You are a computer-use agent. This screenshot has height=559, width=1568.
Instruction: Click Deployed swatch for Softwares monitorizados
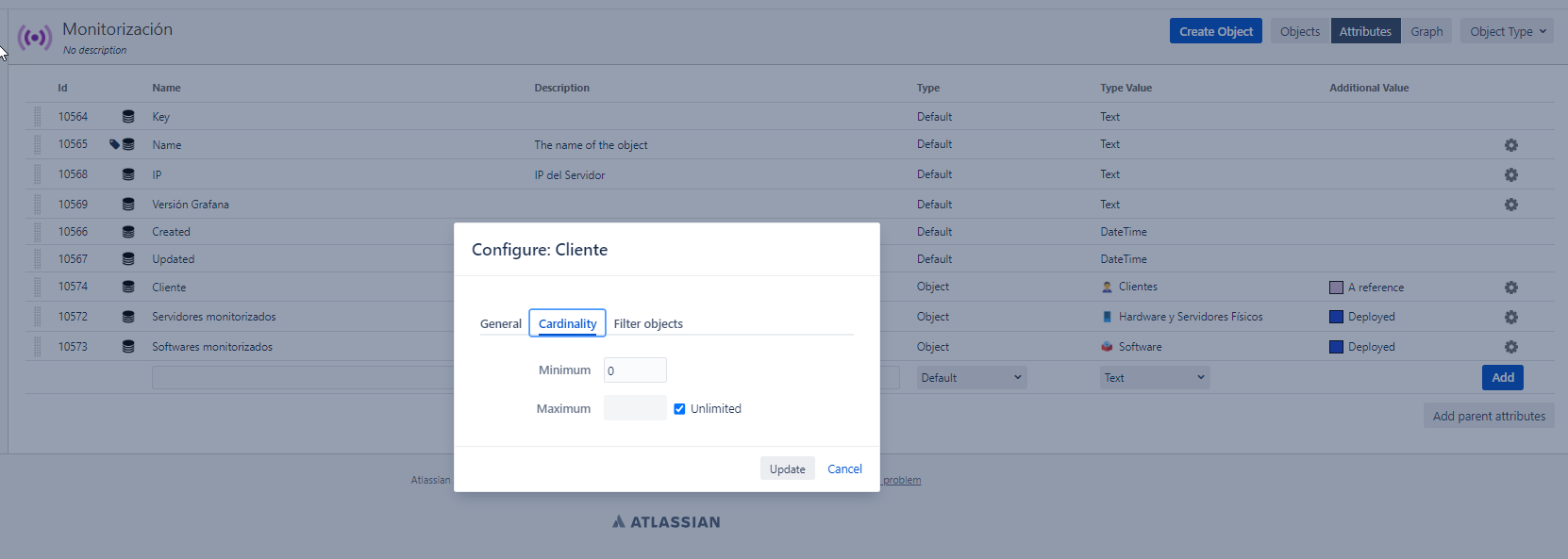1336,347
